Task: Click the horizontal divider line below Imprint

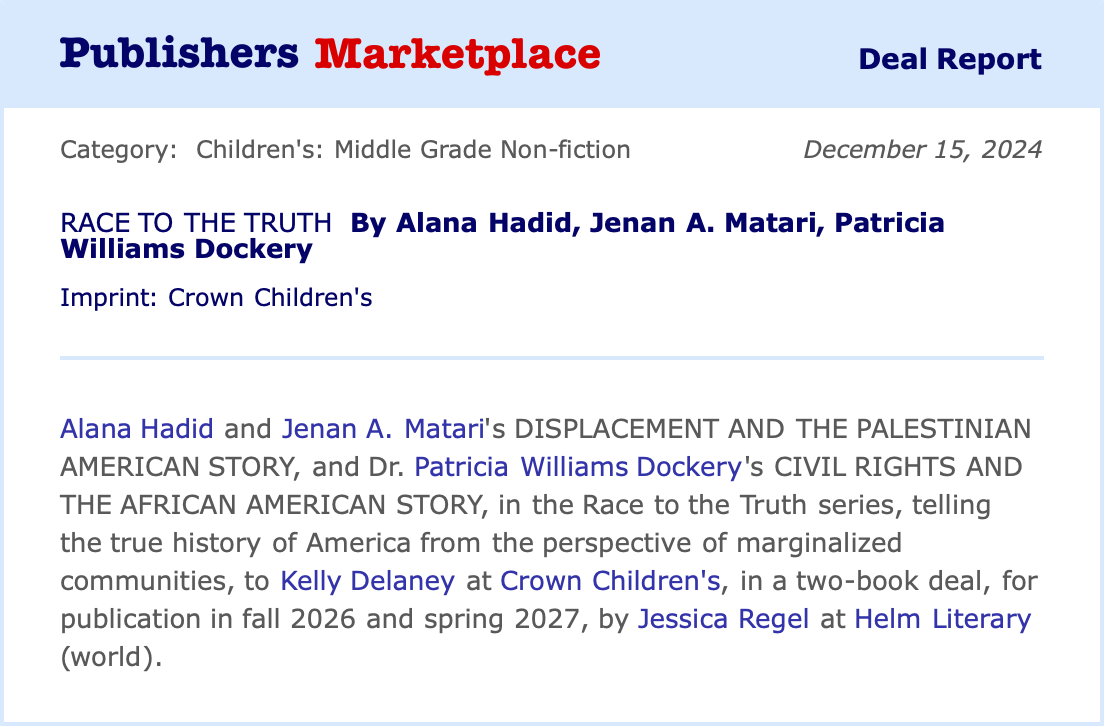Action: (x=552, y=357)
